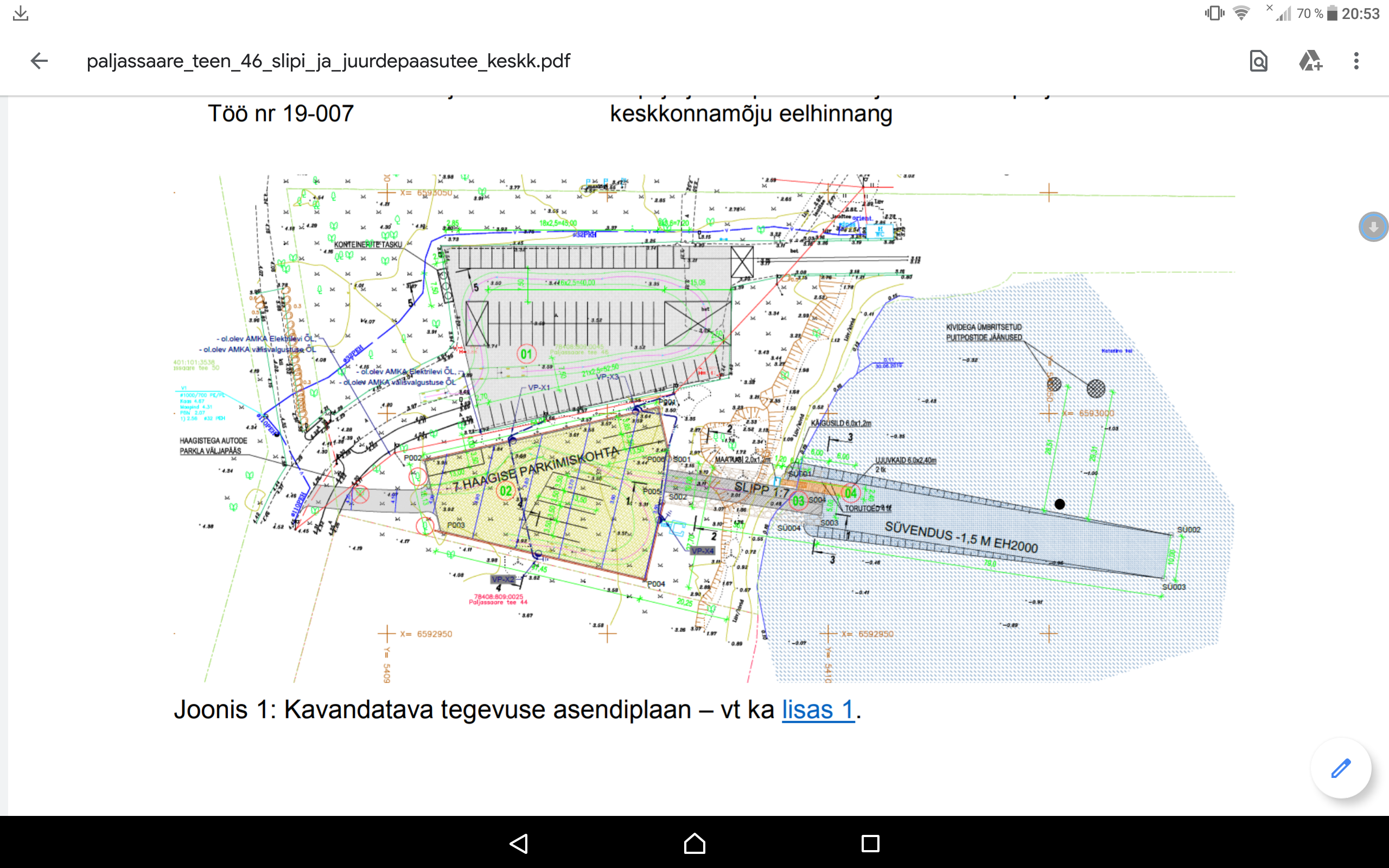
Task: Tap the blue scroll-down handle
Action: click(1373, 227)
